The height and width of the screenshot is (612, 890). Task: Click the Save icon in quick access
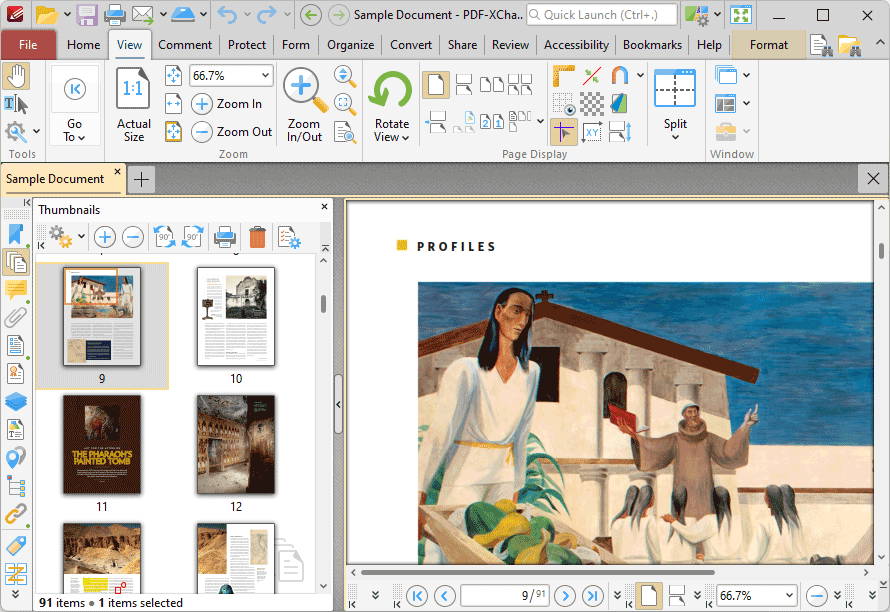tap(87, 15)
